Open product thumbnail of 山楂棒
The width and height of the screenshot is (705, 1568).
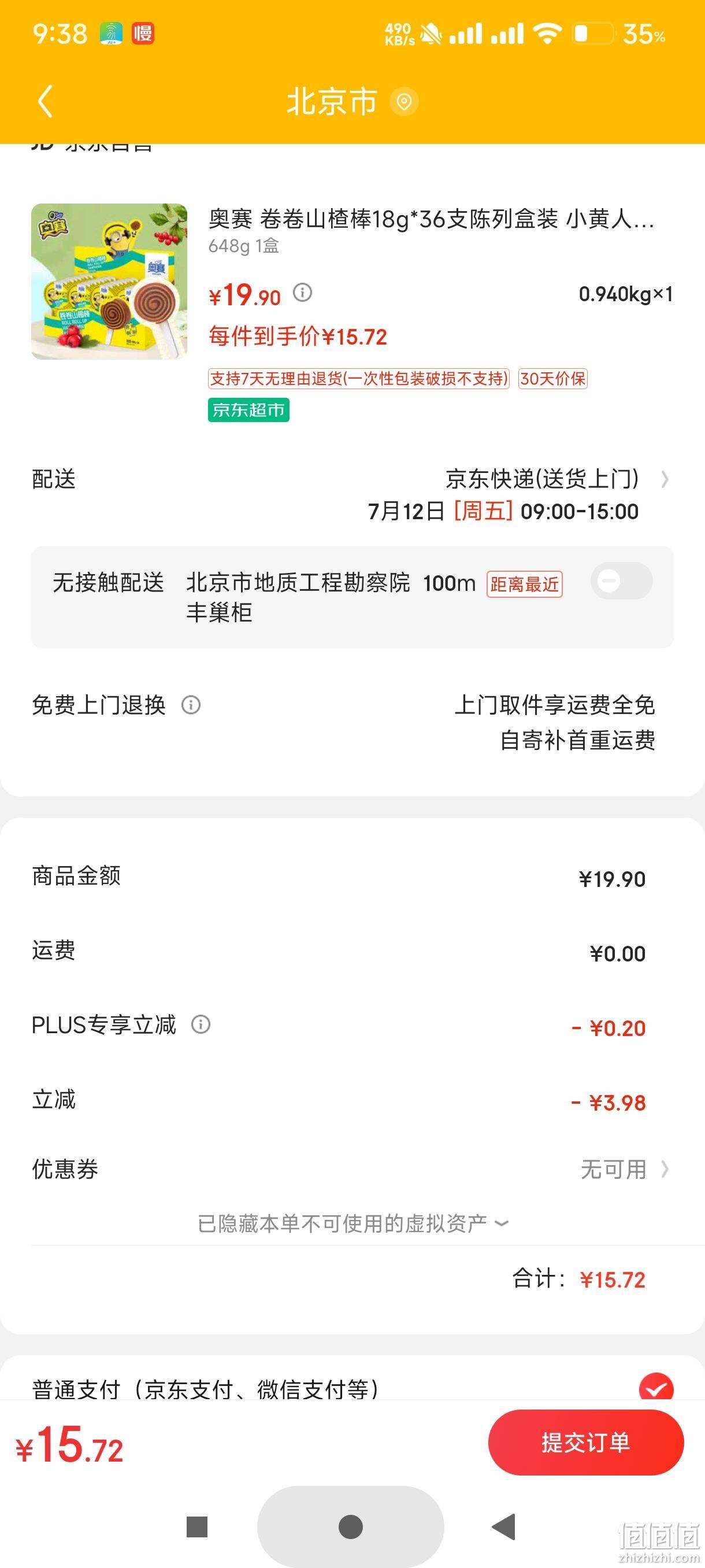pyautogui.click(x=109, y=281)
